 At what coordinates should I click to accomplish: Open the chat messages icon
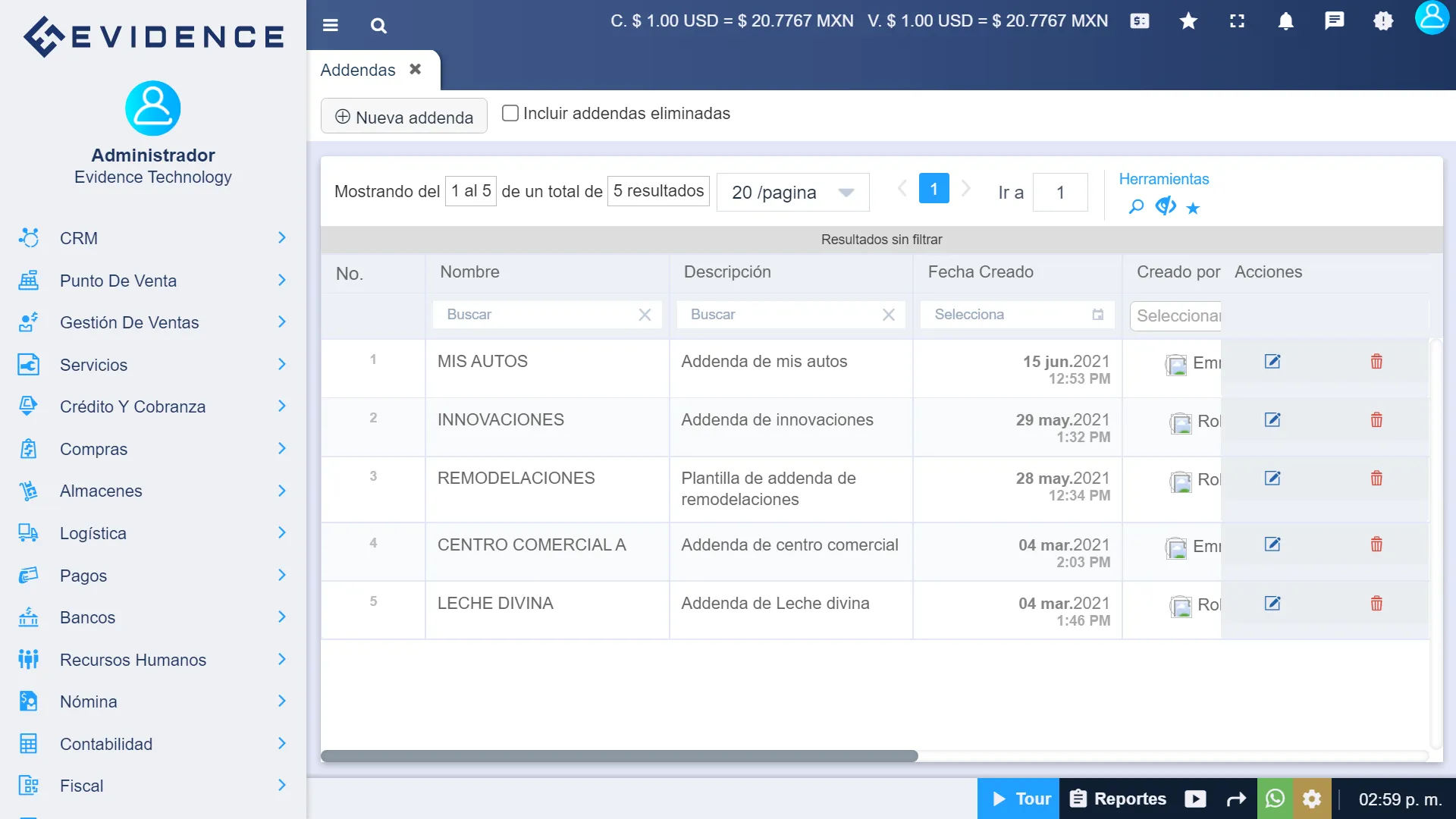(1333, 20)
